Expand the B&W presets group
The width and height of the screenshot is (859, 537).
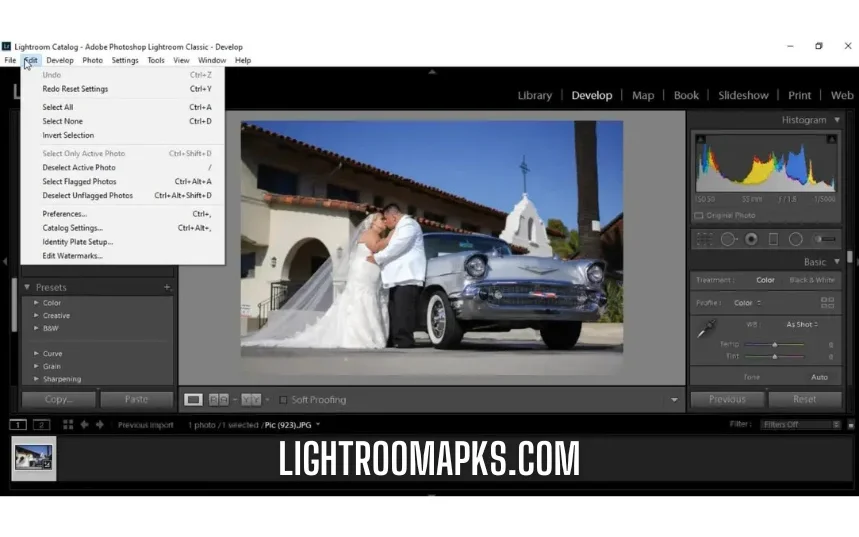pyautogui.click(x=36, y=328)
